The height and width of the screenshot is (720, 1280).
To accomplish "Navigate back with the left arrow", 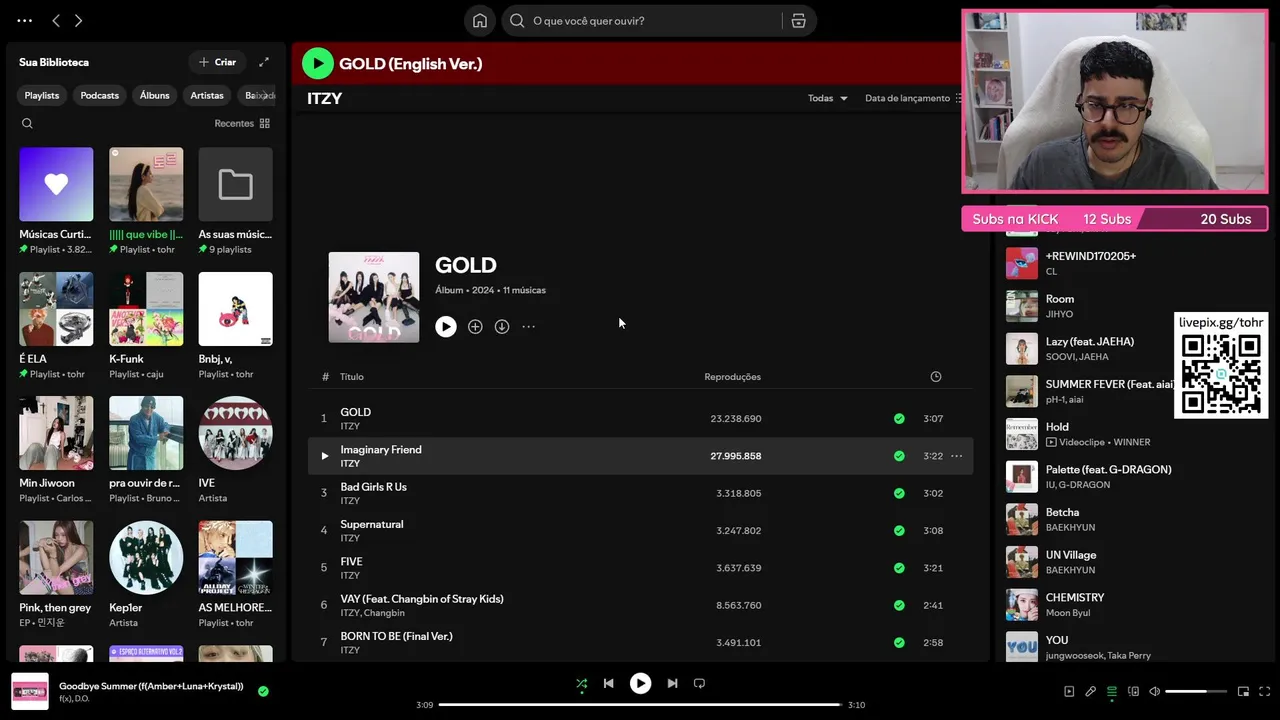I will click(x=56, y=21).
